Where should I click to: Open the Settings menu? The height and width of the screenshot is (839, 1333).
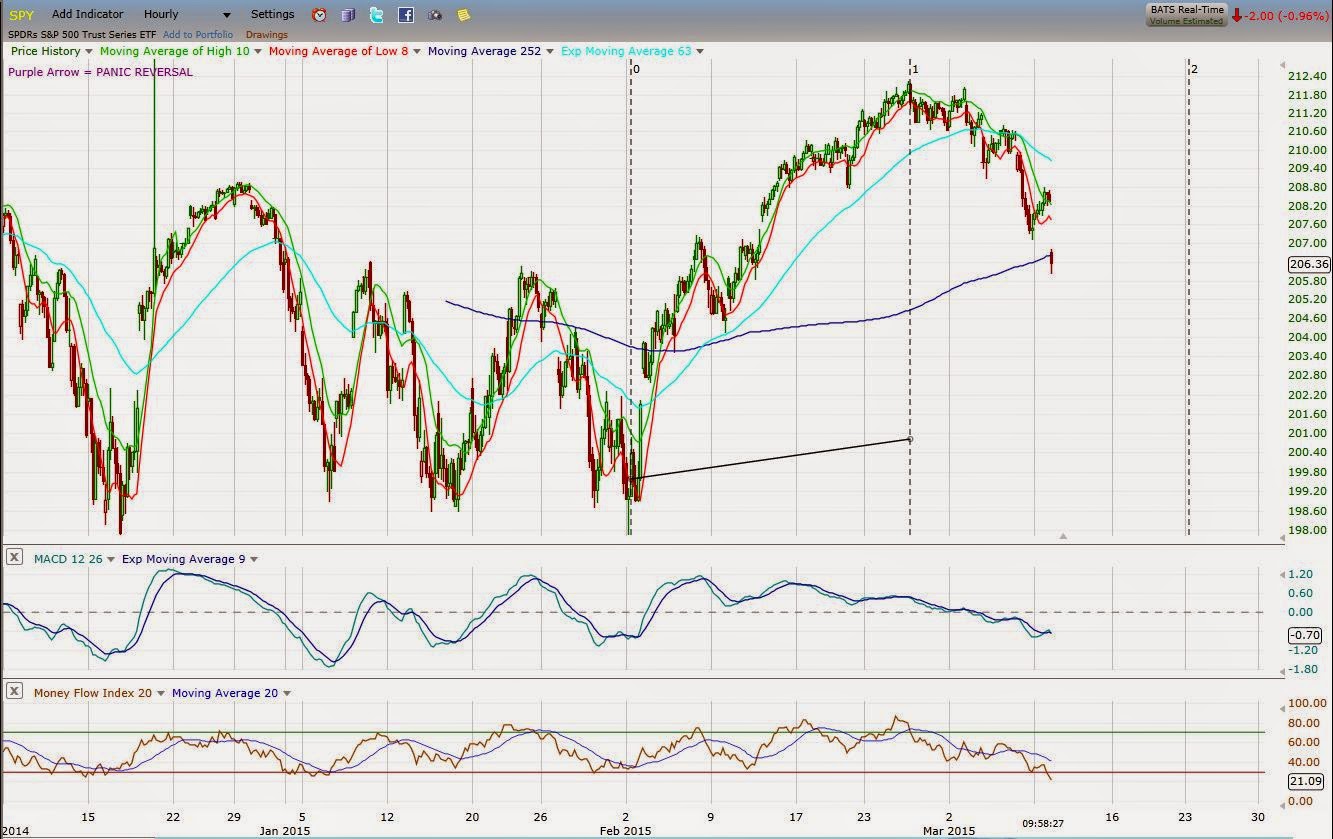273,15
